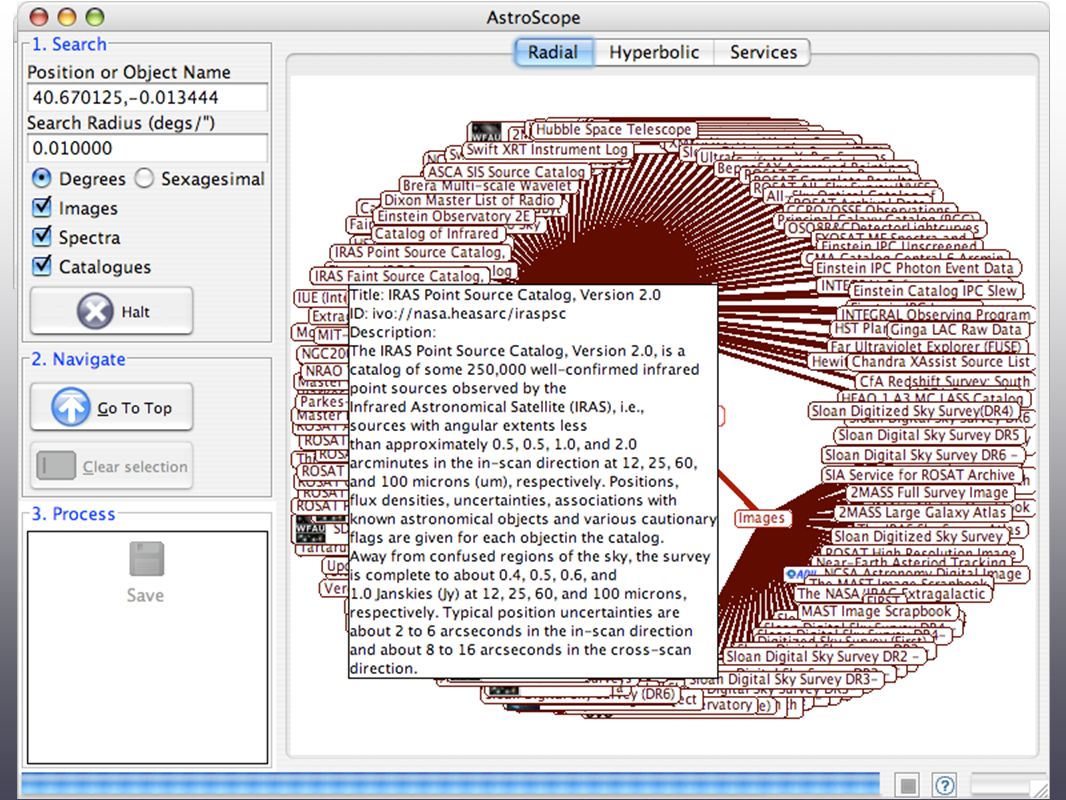Click the SIA Service for ROSAT Archive node
The height and width of the screenshot is (800, 1066).
(920, 475)
